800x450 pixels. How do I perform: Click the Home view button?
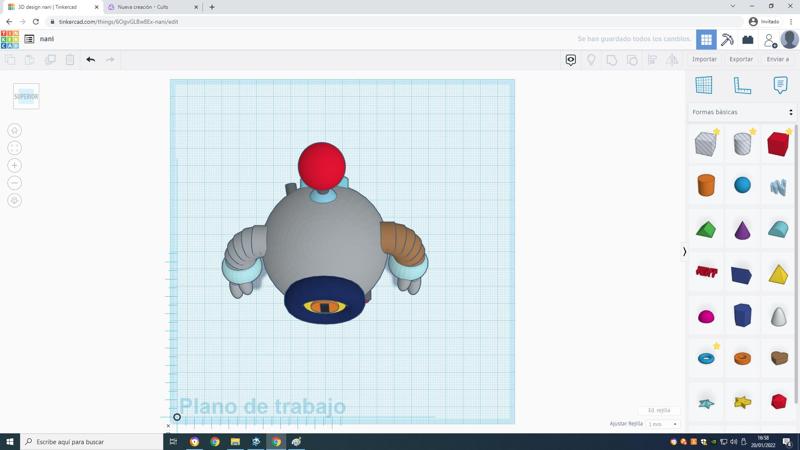coord(14,130)
